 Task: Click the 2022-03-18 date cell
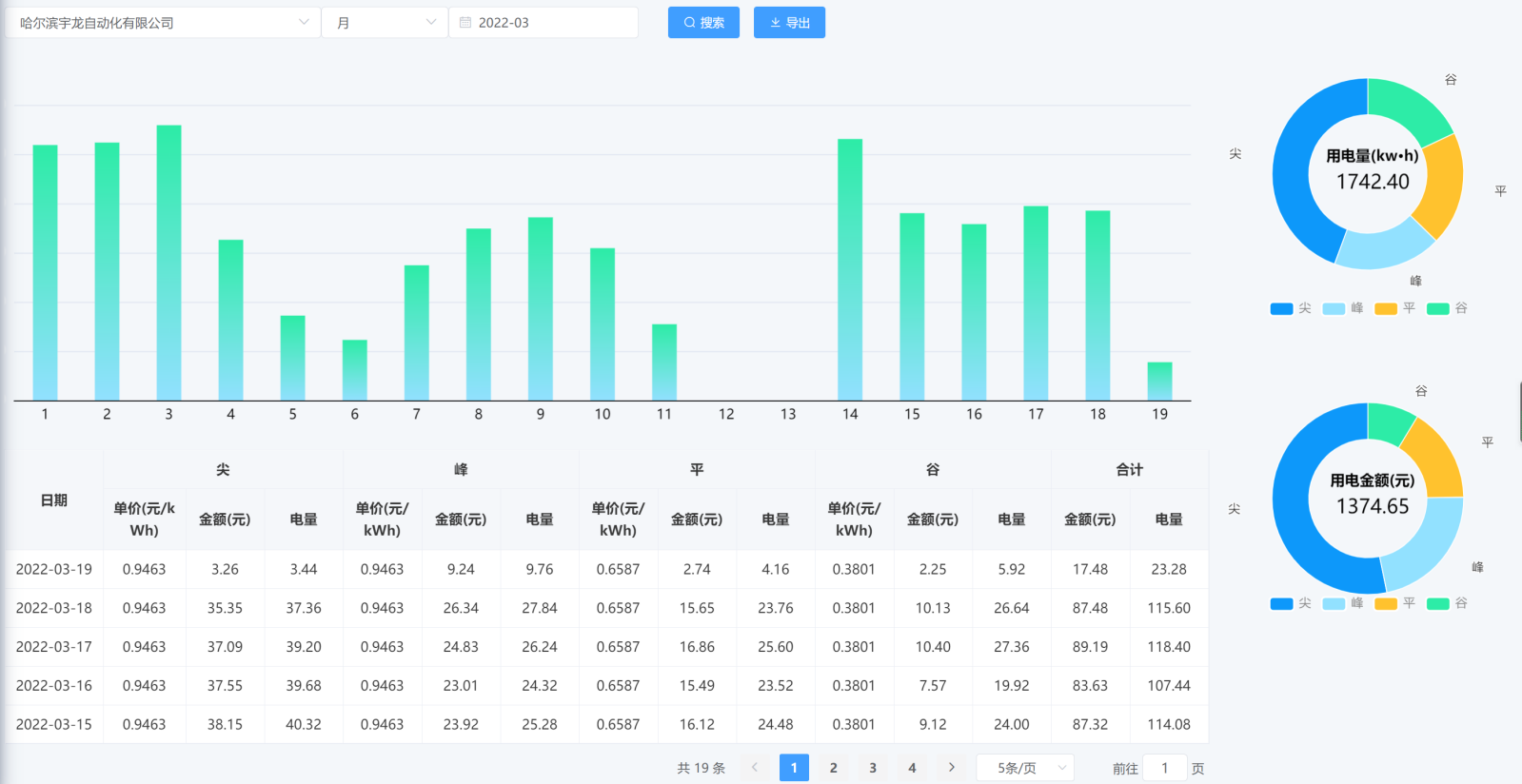pos(54,608)
